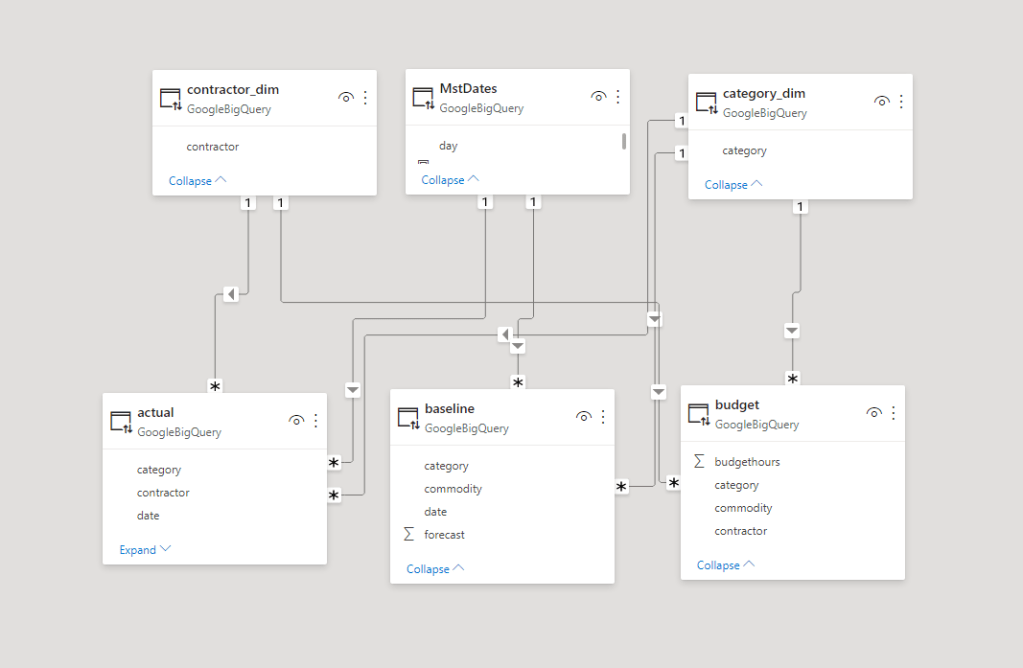Select the day field in MstDates
1023x668 pixels.
click(x=447, y=145)
